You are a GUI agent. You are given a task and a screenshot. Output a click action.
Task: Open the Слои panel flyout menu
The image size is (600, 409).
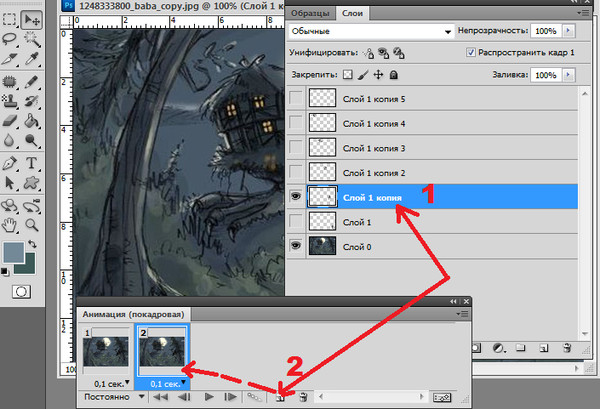583,13
